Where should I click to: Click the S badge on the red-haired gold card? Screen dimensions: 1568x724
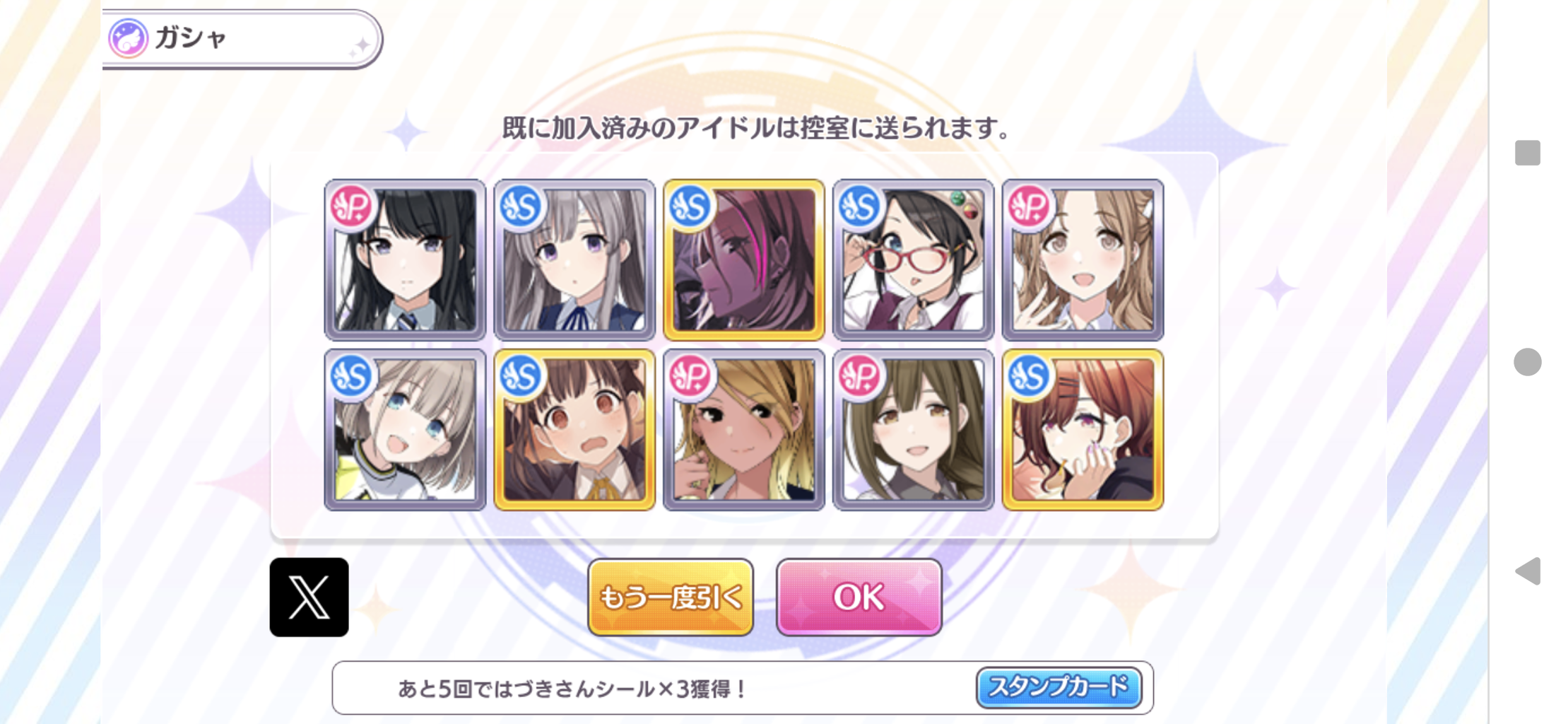[x=1029, y=375]
